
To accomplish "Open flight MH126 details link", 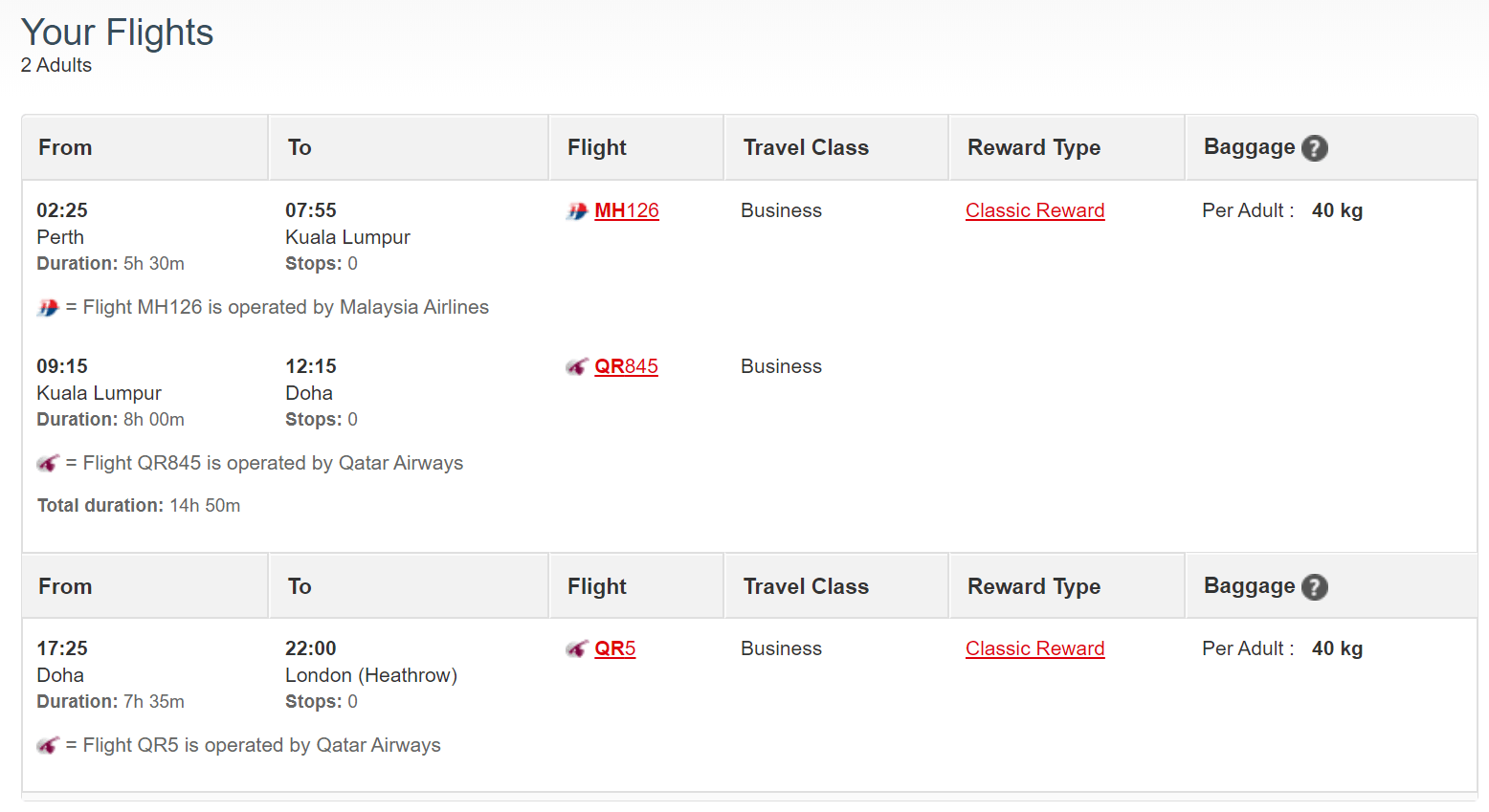I will tap(627, 210).
